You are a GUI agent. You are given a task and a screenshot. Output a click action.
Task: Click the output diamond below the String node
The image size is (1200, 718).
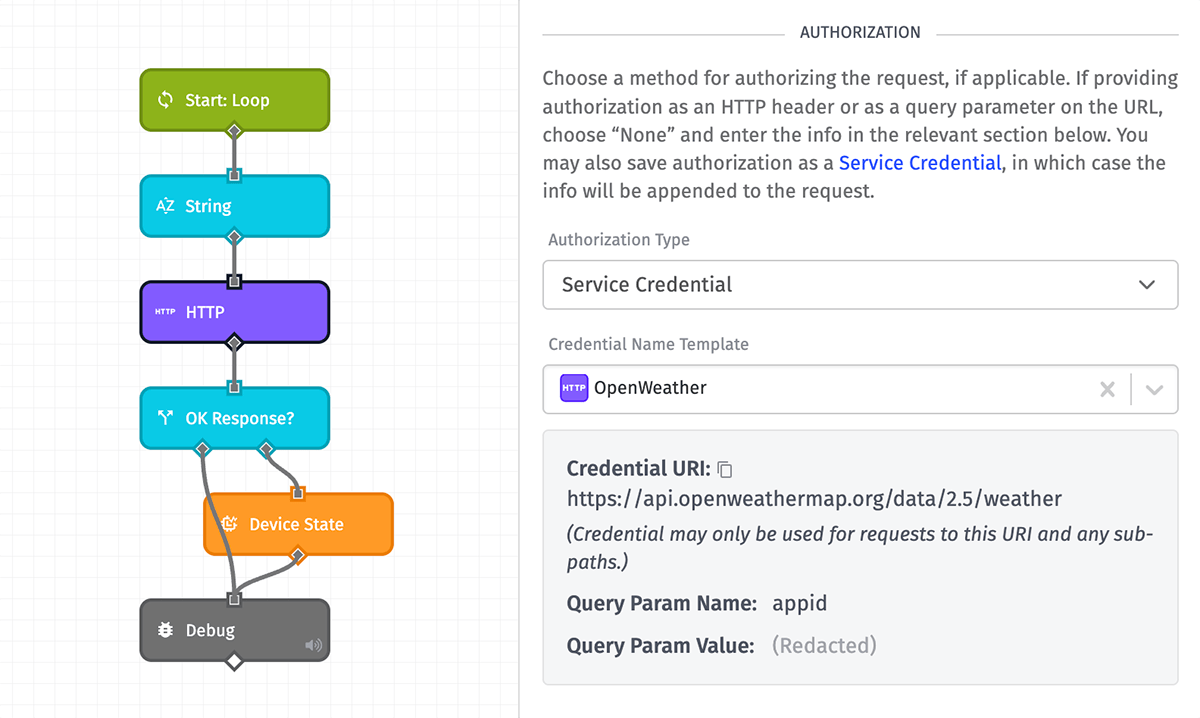234,237
